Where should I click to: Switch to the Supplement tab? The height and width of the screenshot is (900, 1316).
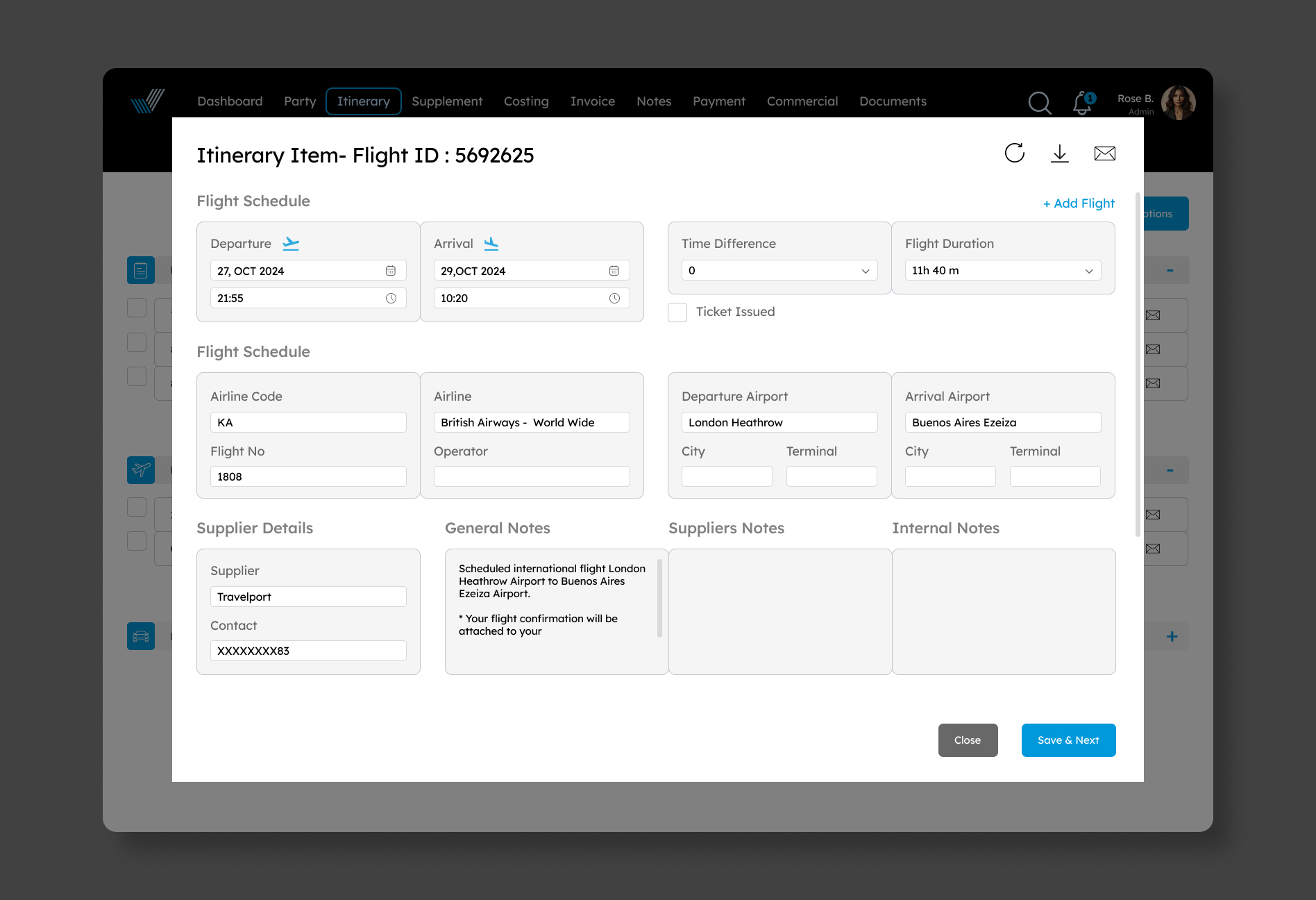(x=447, y=101)
